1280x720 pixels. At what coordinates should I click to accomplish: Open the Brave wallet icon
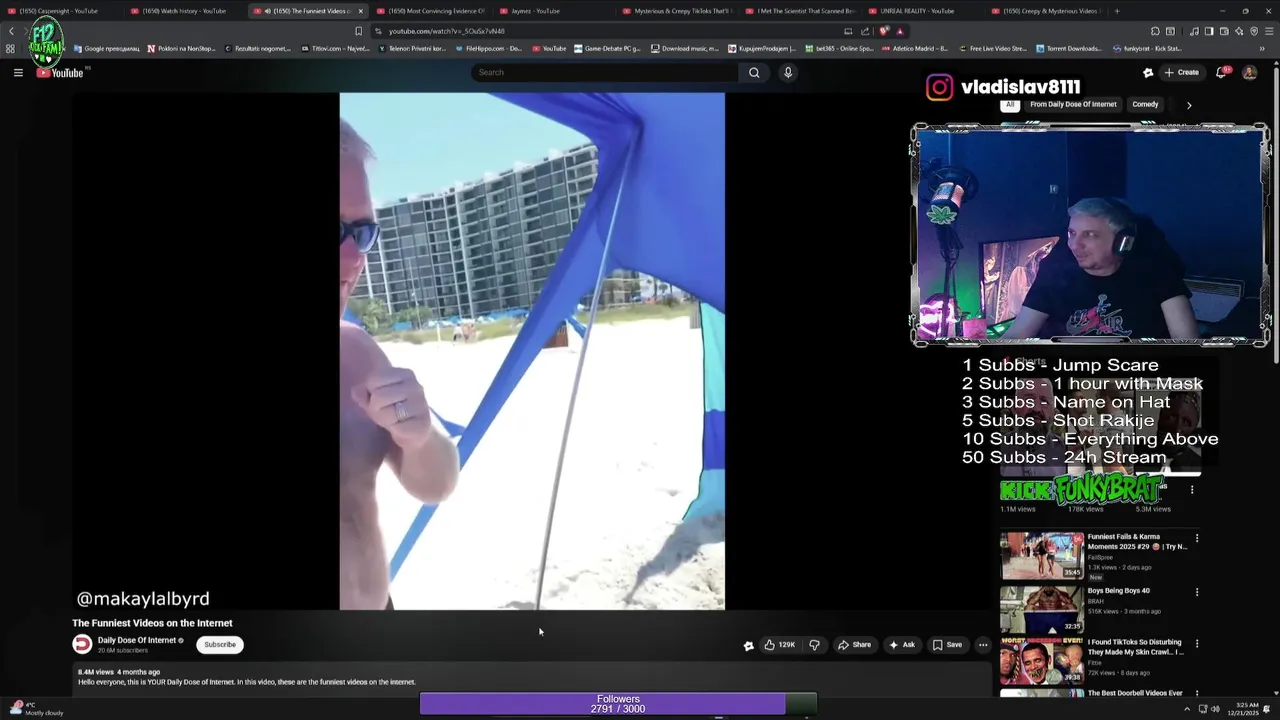1224,31
